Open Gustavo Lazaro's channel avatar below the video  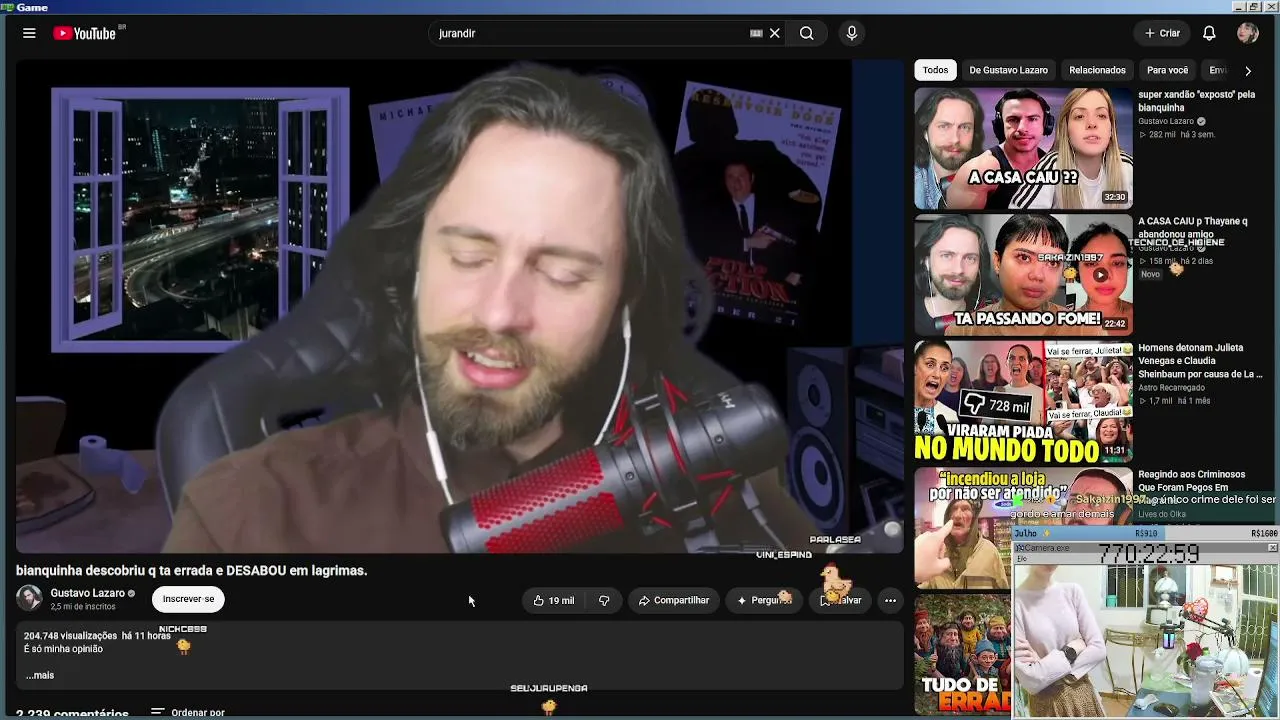[x=29, y=598]
